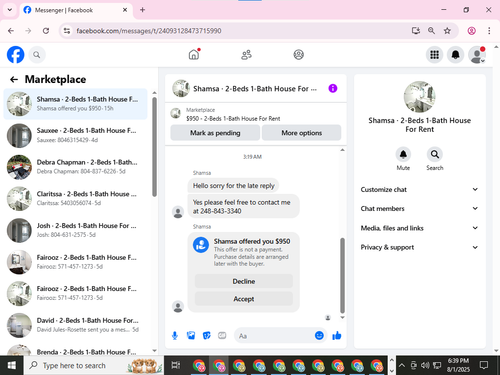Screen dimensions: 500x375
Task: Close the Messenger tab
Action: tap(125, 10)
